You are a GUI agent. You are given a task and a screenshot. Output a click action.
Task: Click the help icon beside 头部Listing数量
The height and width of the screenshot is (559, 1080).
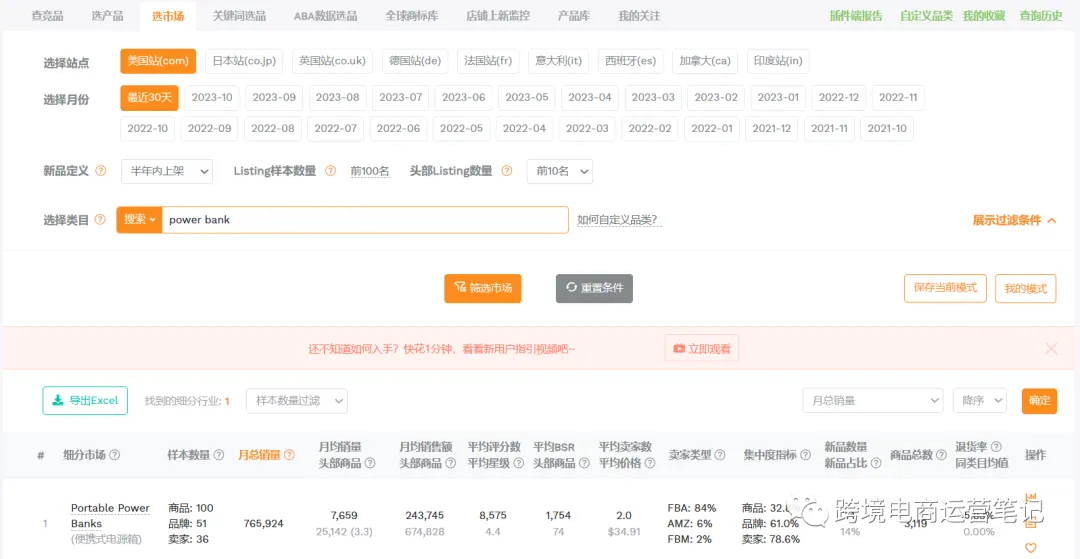(507, 171)
